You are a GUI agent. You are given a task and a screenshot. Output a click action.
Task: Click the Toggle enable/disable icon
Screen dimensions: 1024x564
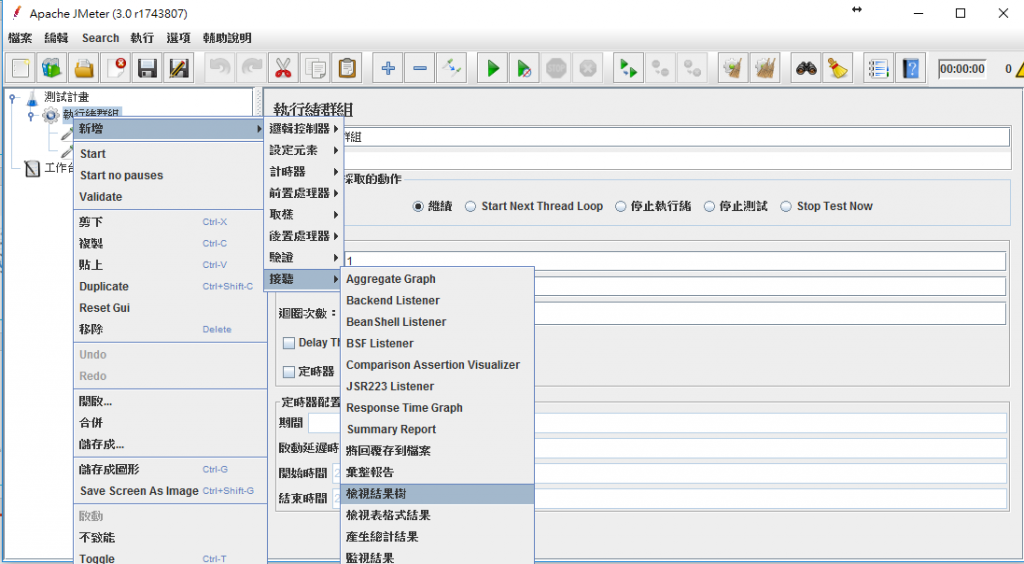coord(451,68)
